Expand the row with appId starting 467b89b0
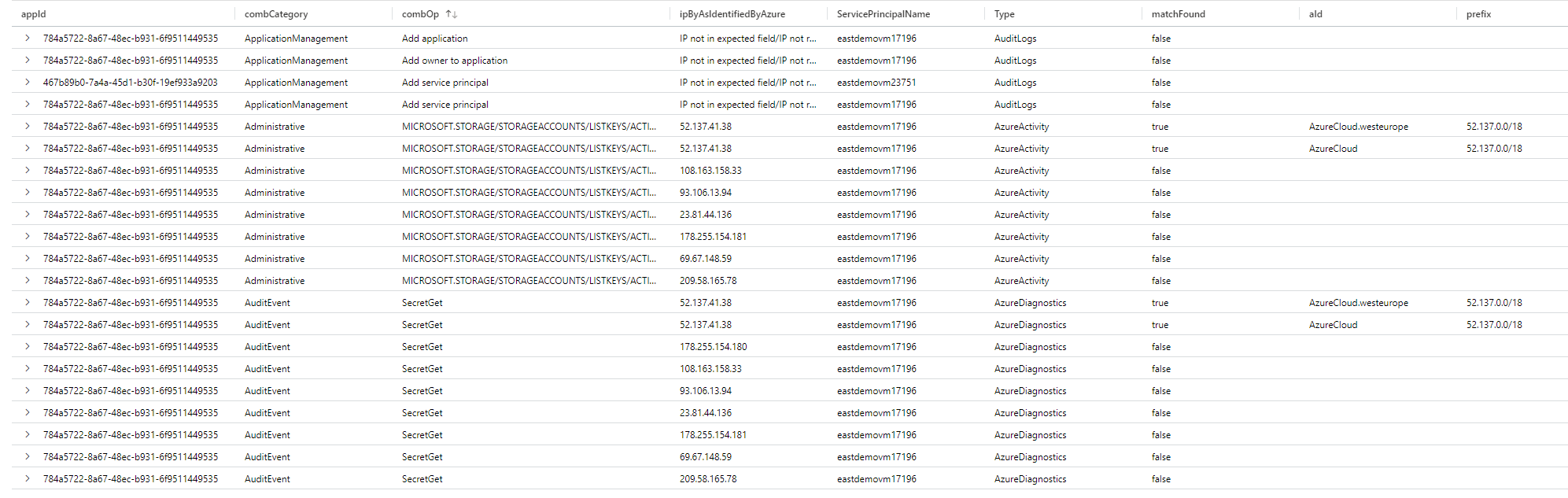 coord(28,82)
